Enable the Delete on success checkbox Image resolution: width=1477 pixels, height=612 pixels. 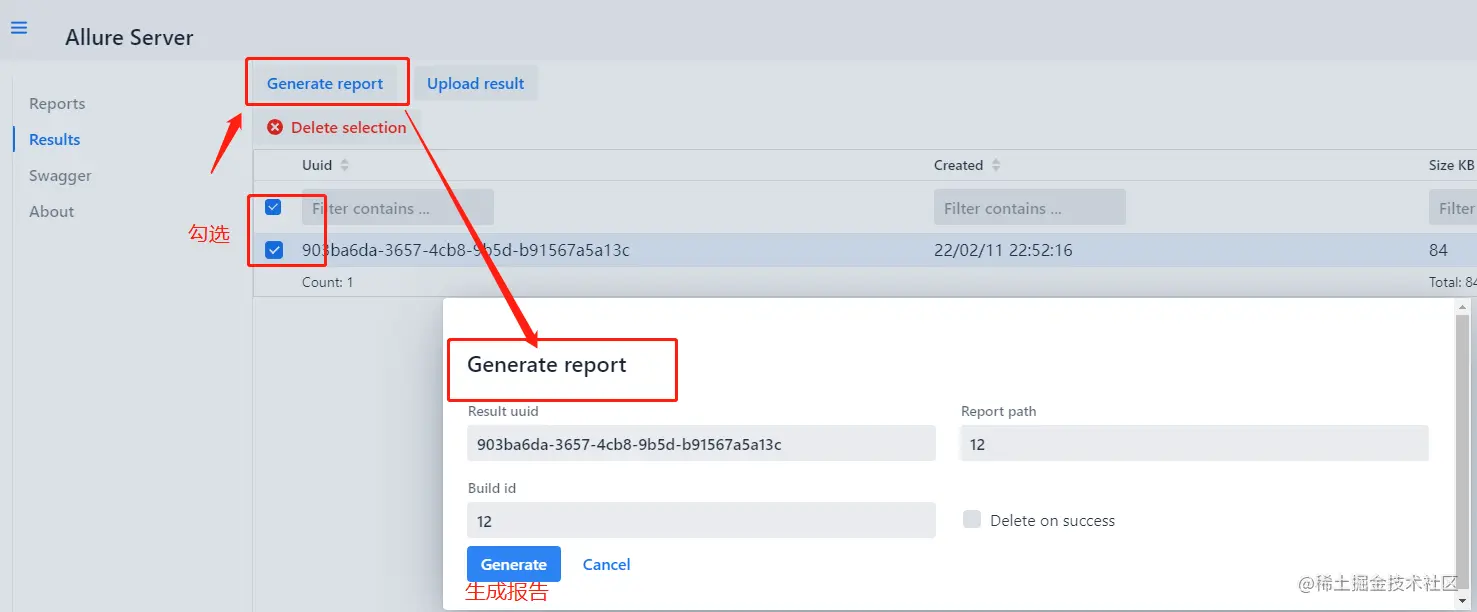tap(972, 519)
